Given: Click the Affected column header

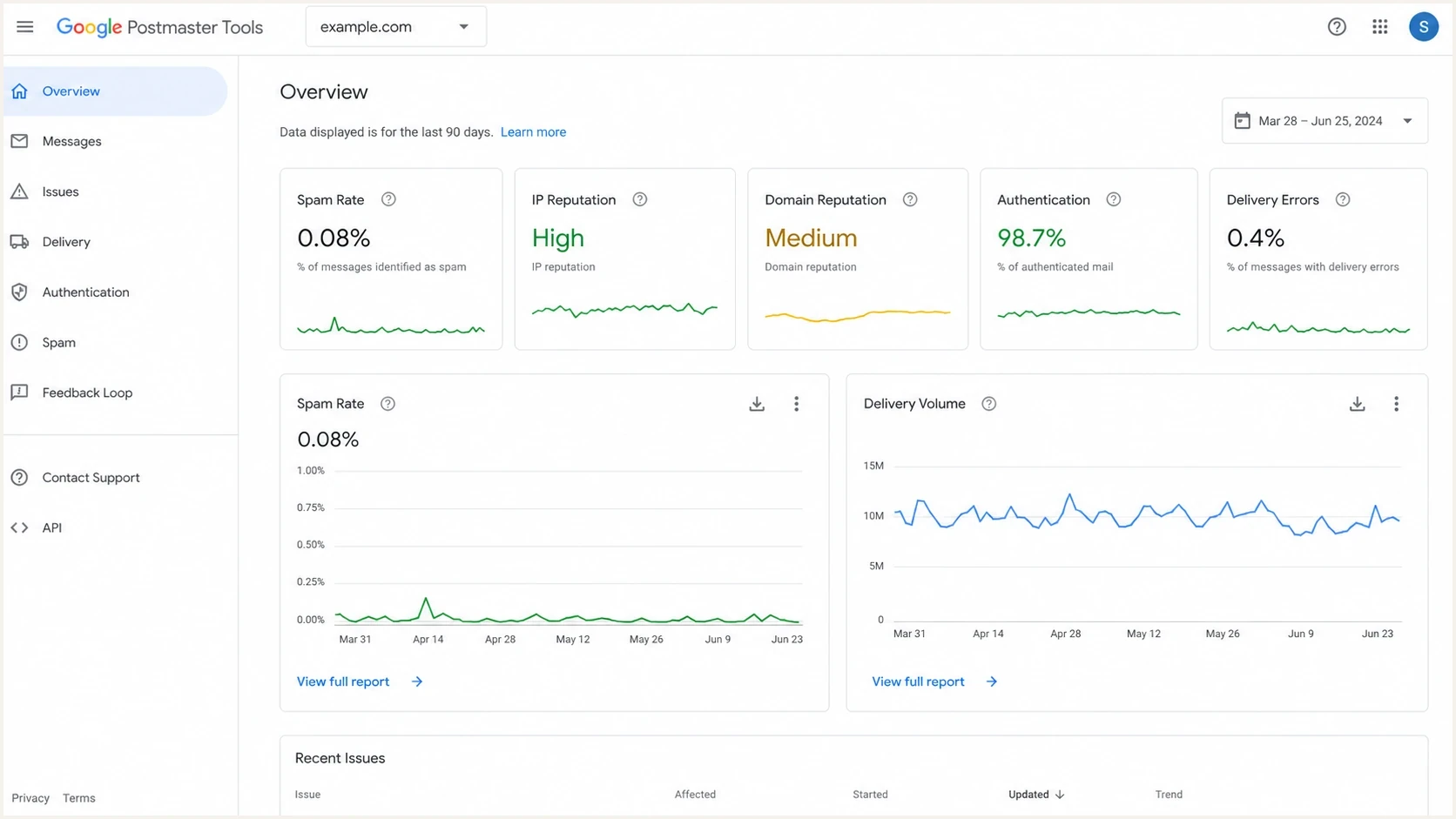Looking at the screenshot, I should point(695,795).
